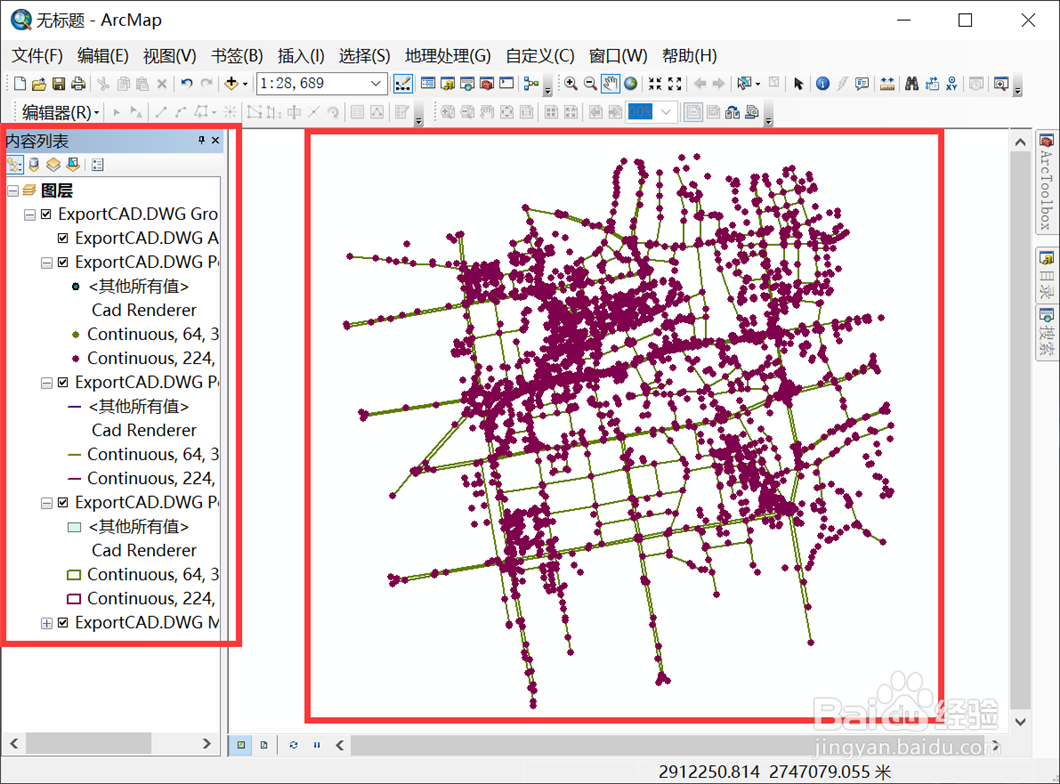This screenshot has height=784, width=1060.
Task: Select the Measure tool
Action: click(887, 83)
